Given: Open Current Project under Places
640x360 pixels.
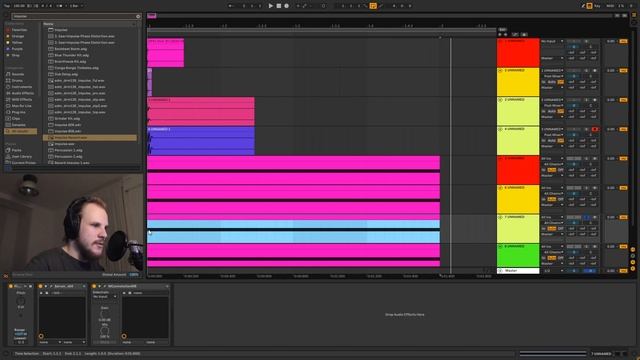Looking at the screenshot, I should click(23, 163).
